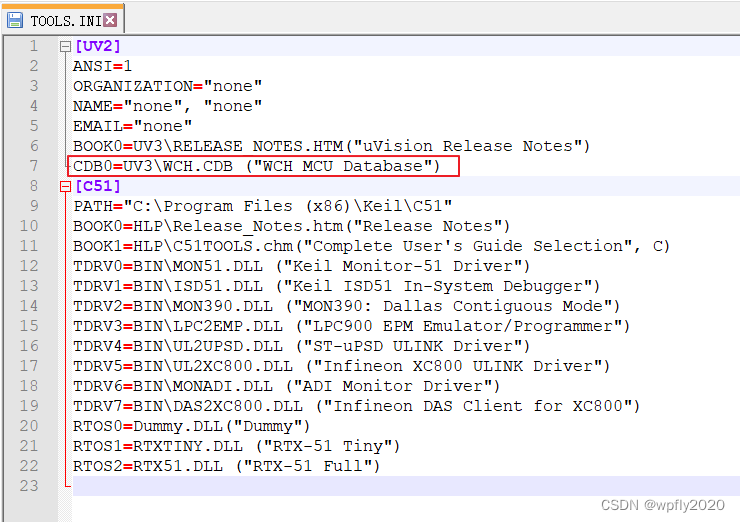
Task: Click the EMAIL="none" line
Action: point(133,126)
